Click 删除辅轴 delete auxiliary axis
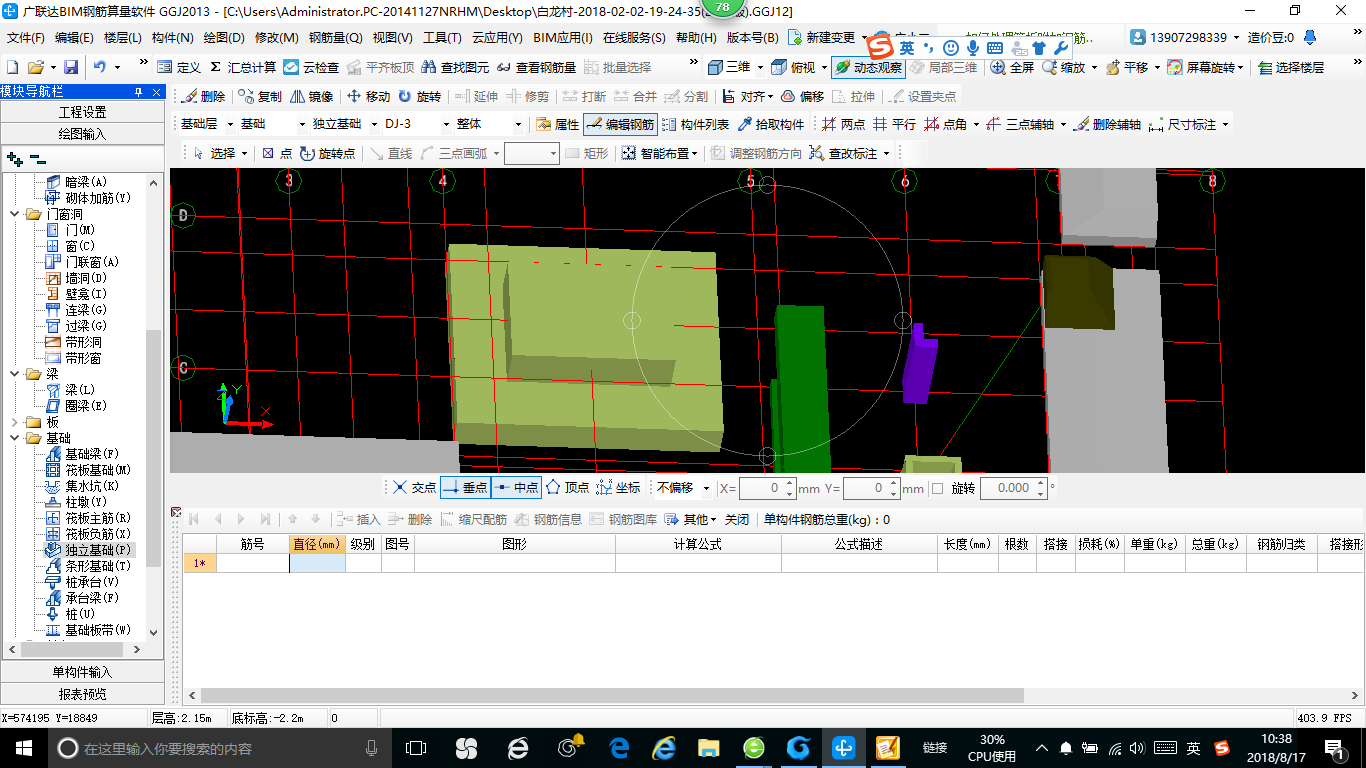 pos(1107,125)
